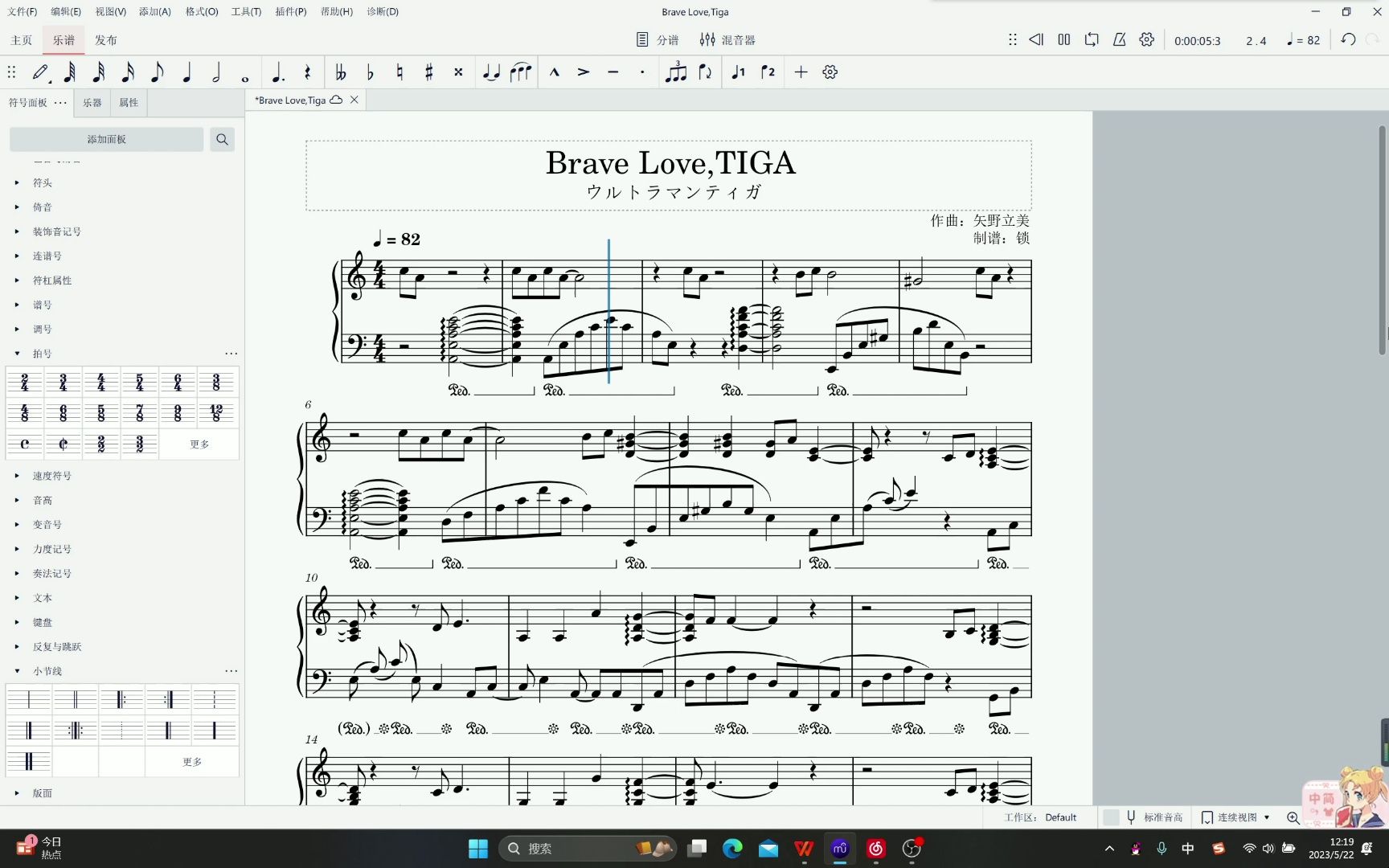This screenshot has height=868, width=1389.
Task: Show 更多 barlines
Action: click(191, 762)
